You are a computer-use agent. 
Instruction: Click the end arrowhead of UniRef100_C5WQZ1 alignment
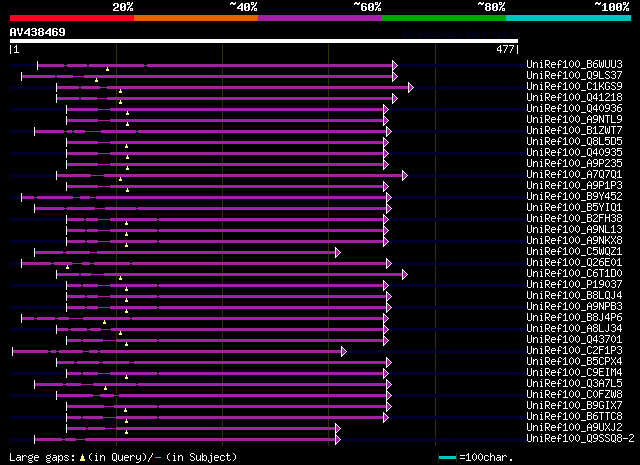[338, 253]
